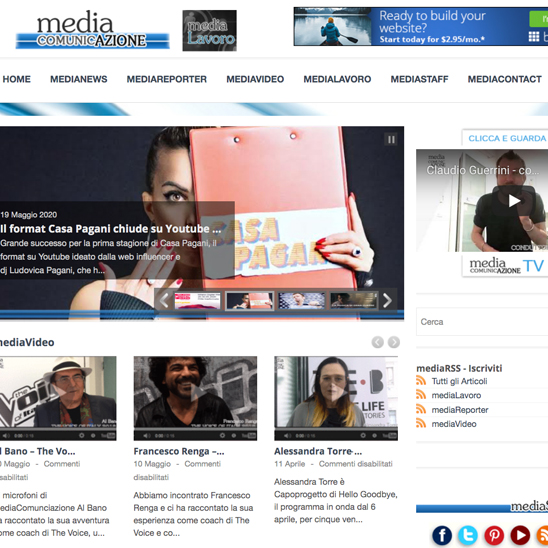Open MEDIASTAFF menu section
Image resolution: width=548 pixels, height=548 pixels.
click(419, 79)
